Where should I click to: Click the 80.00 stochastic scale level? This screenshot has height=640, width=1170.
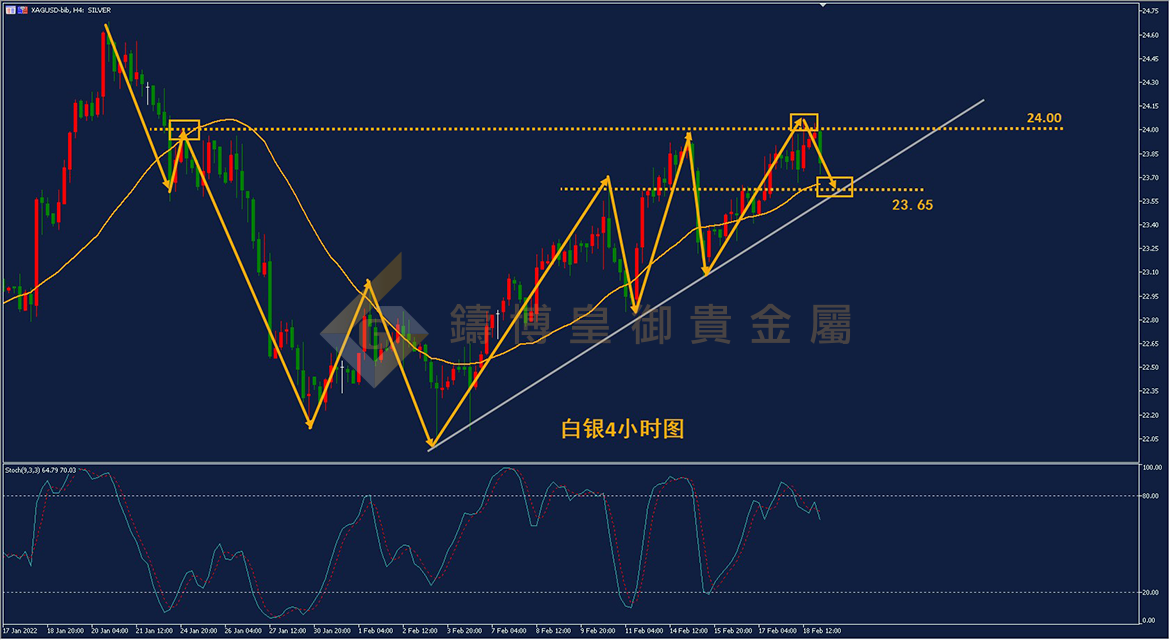pyautogui.click(x=1152, y=495)
